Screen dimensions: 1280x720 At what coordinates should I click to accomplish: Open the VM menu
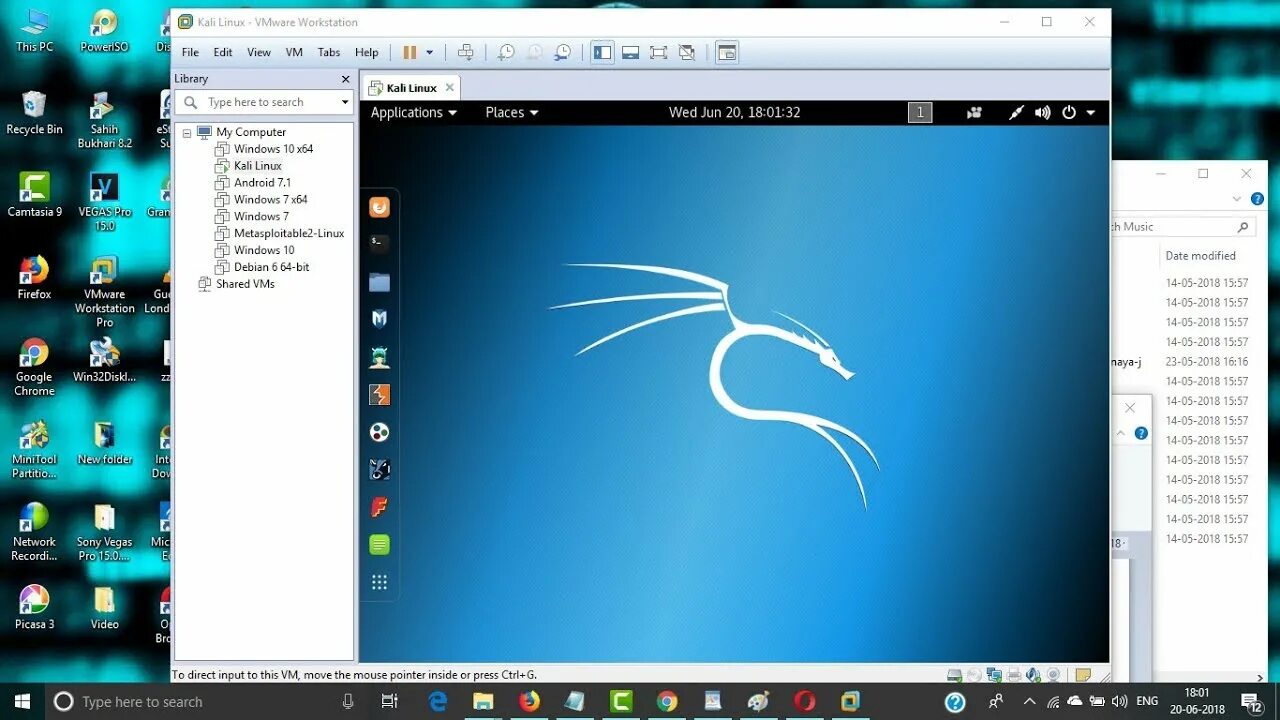294,52
